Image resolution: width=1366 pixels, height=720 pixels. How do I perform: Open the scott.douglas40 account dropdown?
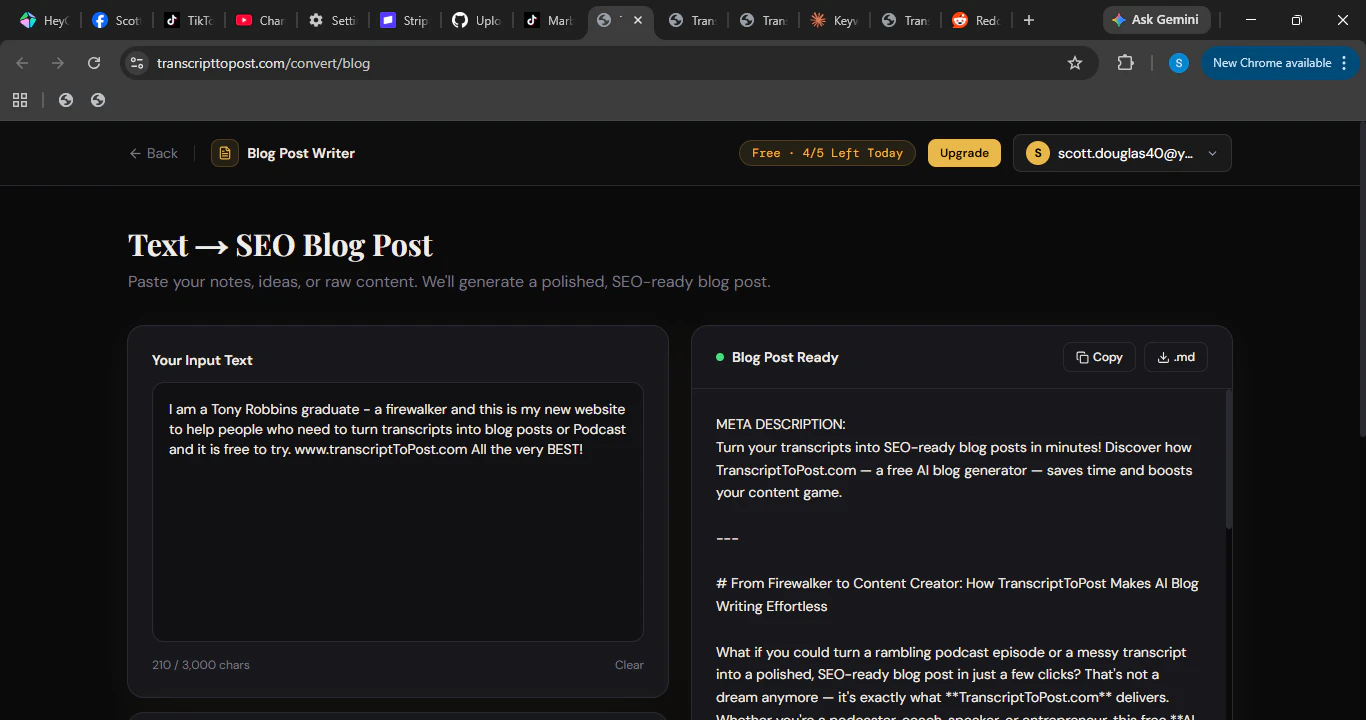coord(1122,153)
